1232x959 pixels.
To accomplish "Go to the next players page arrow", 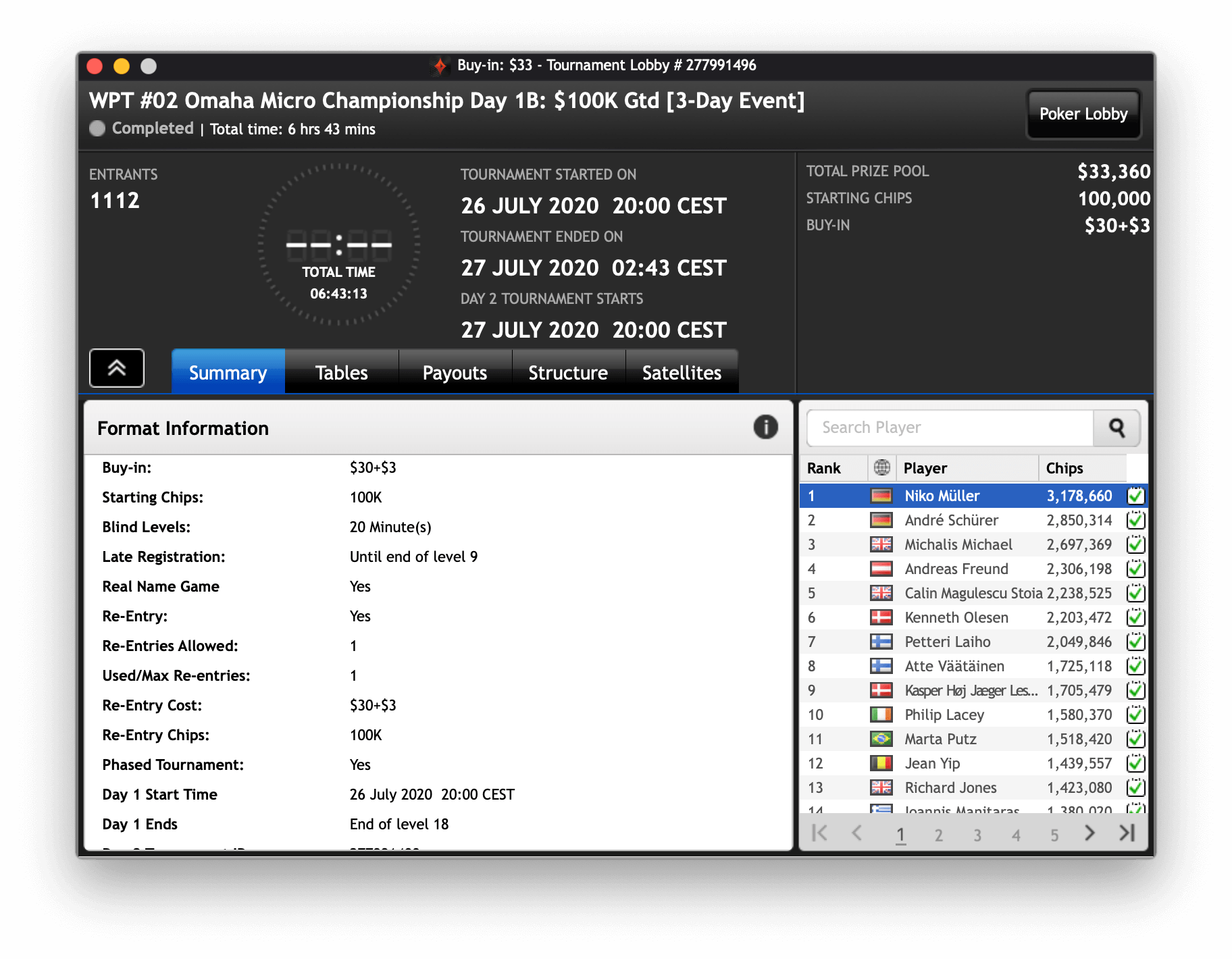I will point(1089,833).
